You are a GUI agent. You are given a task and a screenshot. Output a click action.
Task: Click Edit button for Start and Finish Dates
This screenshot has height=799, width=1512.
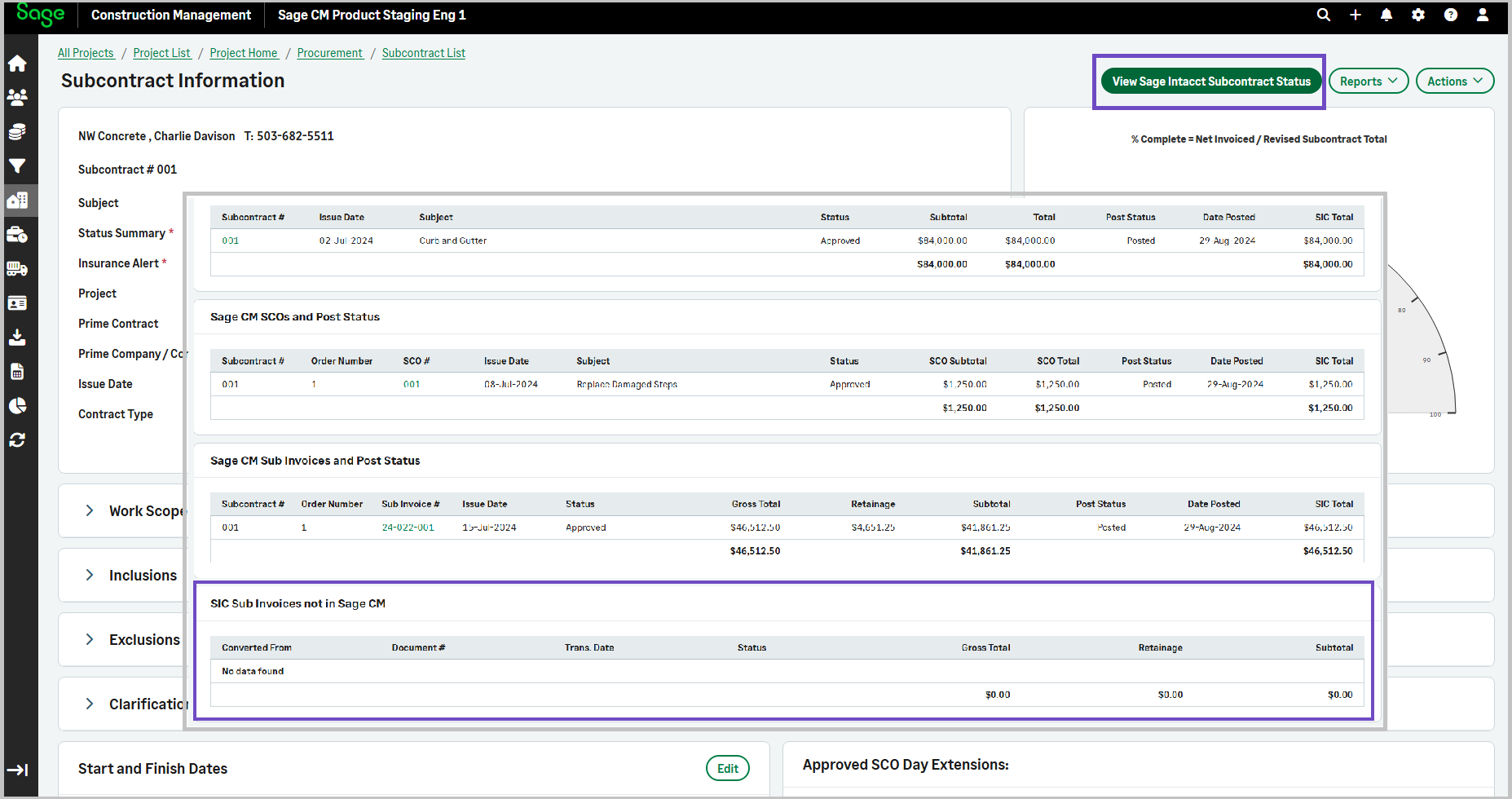click(x=727, y=768)
